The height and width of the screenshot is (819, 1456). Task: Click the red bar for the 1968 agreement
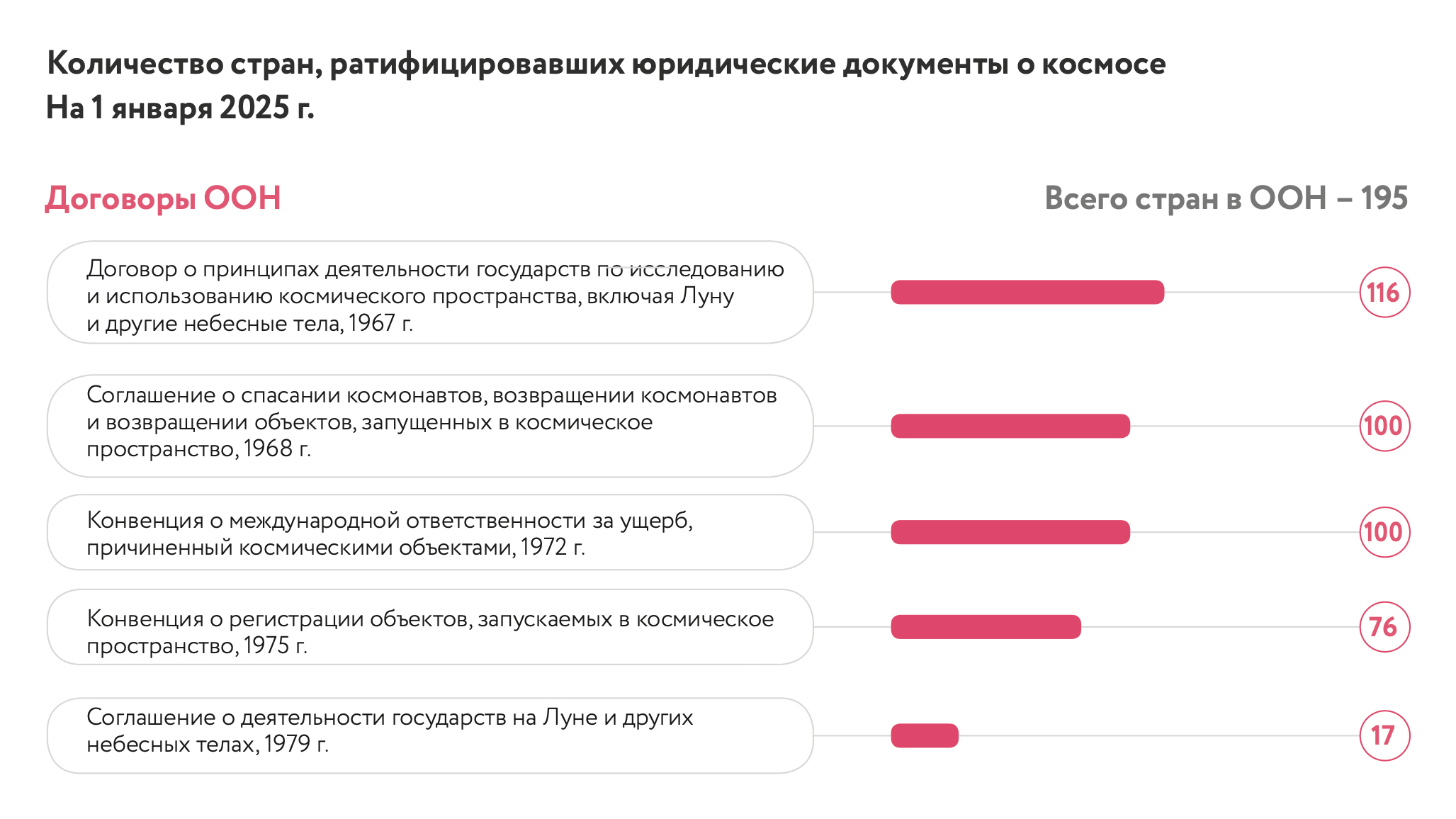click(x=1010, y=426)
